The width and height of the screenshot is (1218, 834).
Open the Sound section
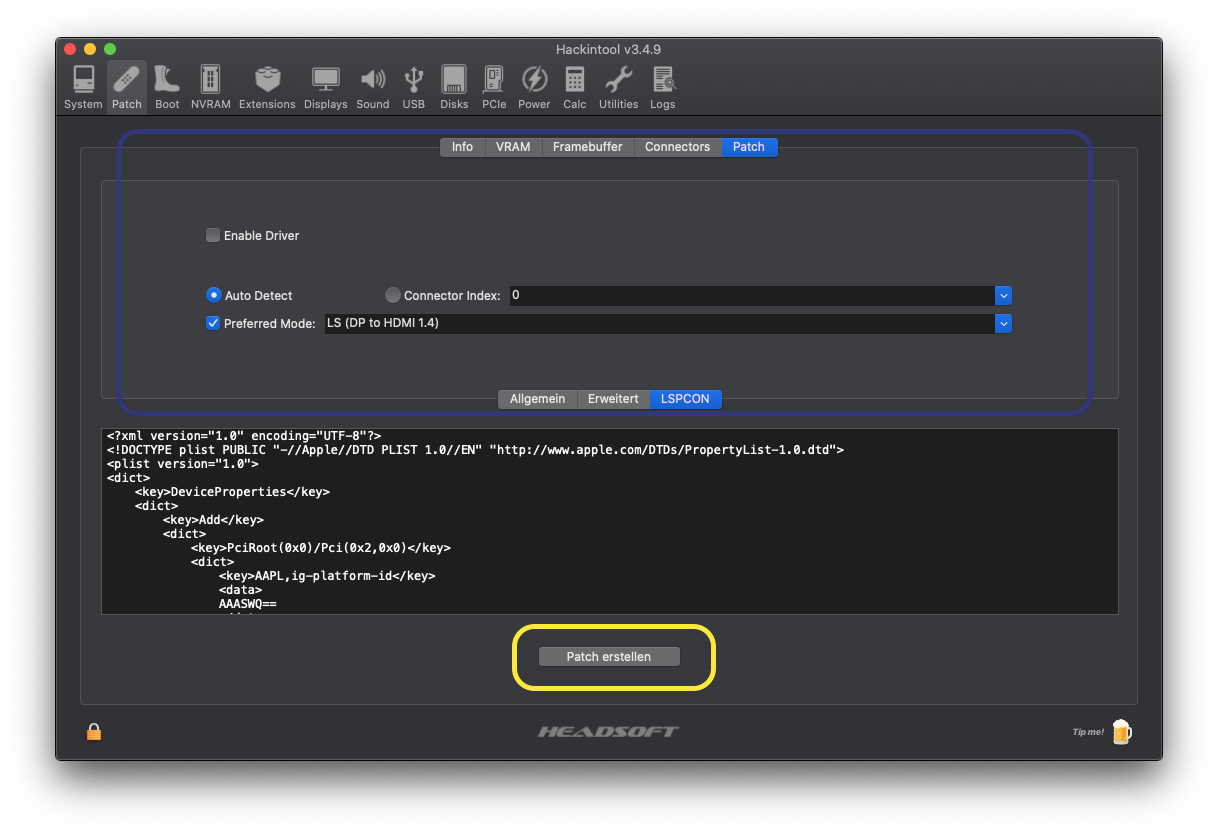tap(372, 87)
